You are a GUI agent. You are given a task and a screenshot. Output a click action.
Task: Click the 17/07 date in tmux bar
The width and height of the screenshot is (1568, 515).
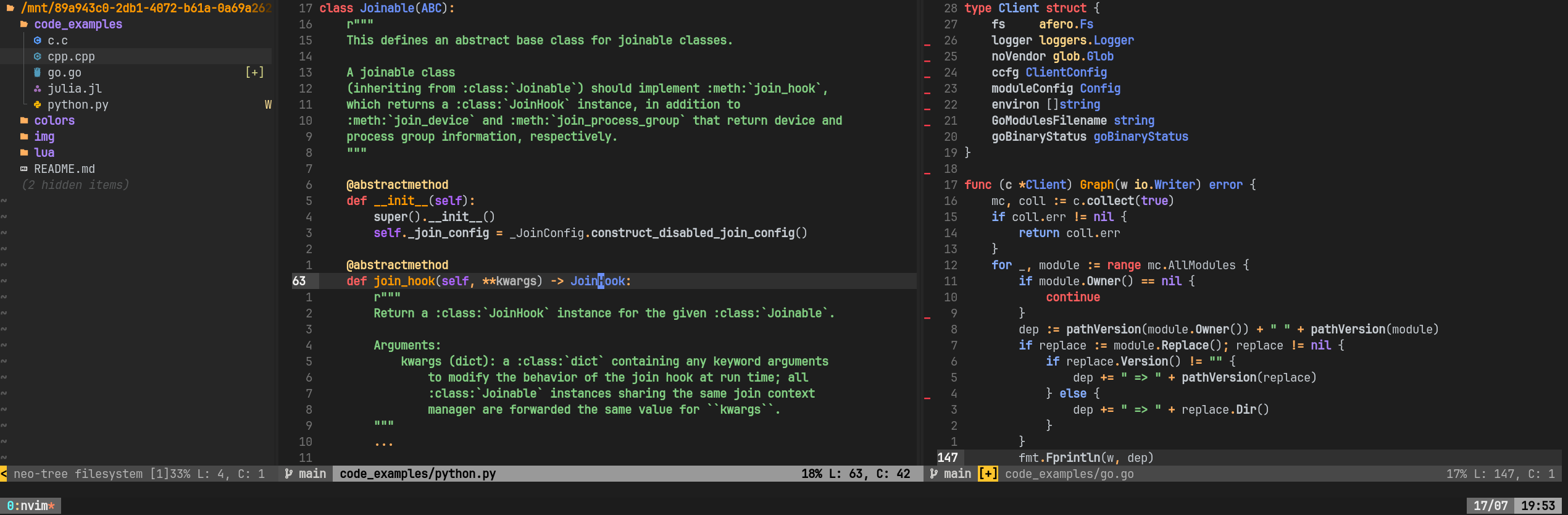click(1490, 506)
